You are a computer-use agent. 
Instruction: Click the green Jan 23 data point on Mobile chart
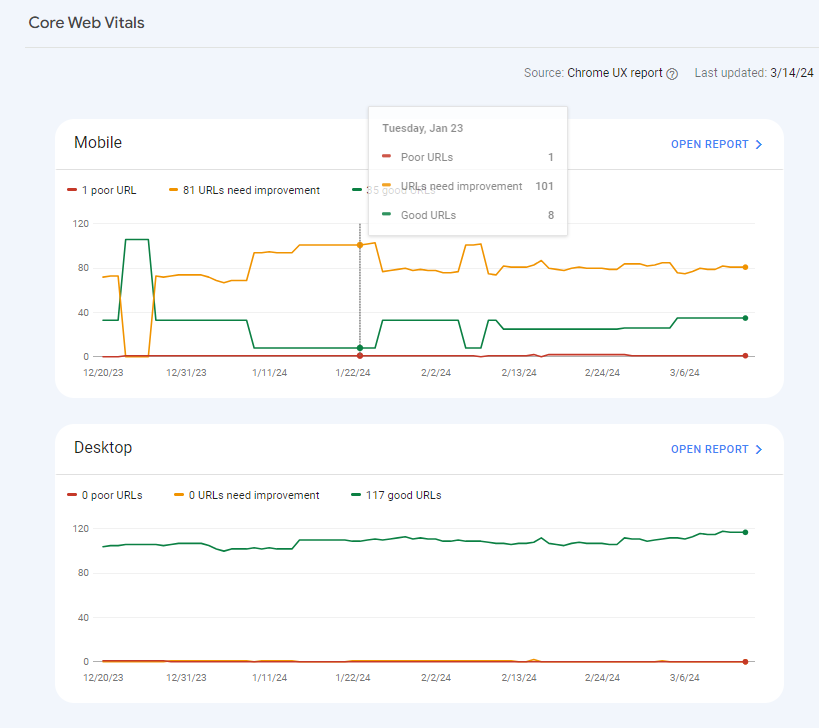point(360,347)
